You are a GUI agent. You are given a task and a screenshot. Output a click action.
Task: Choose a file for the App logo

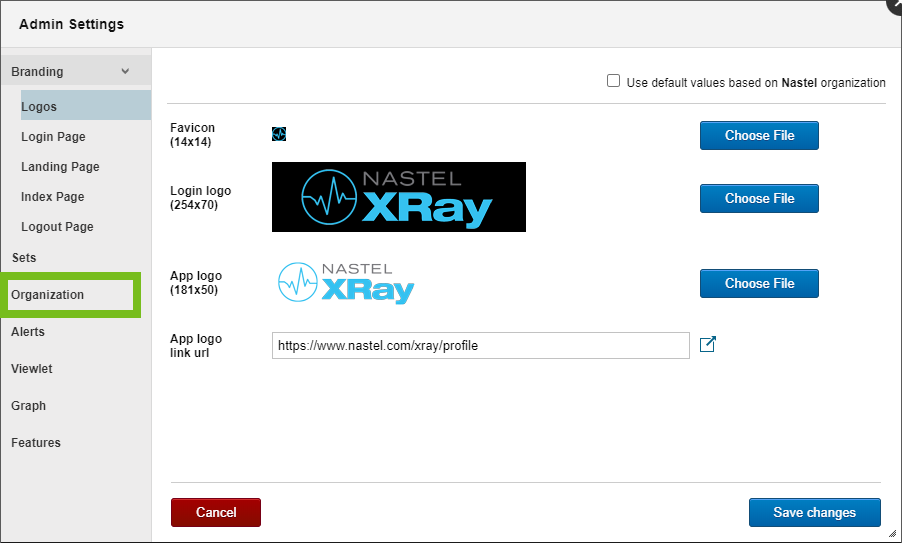pyautogui.click(x=759, y=284)
